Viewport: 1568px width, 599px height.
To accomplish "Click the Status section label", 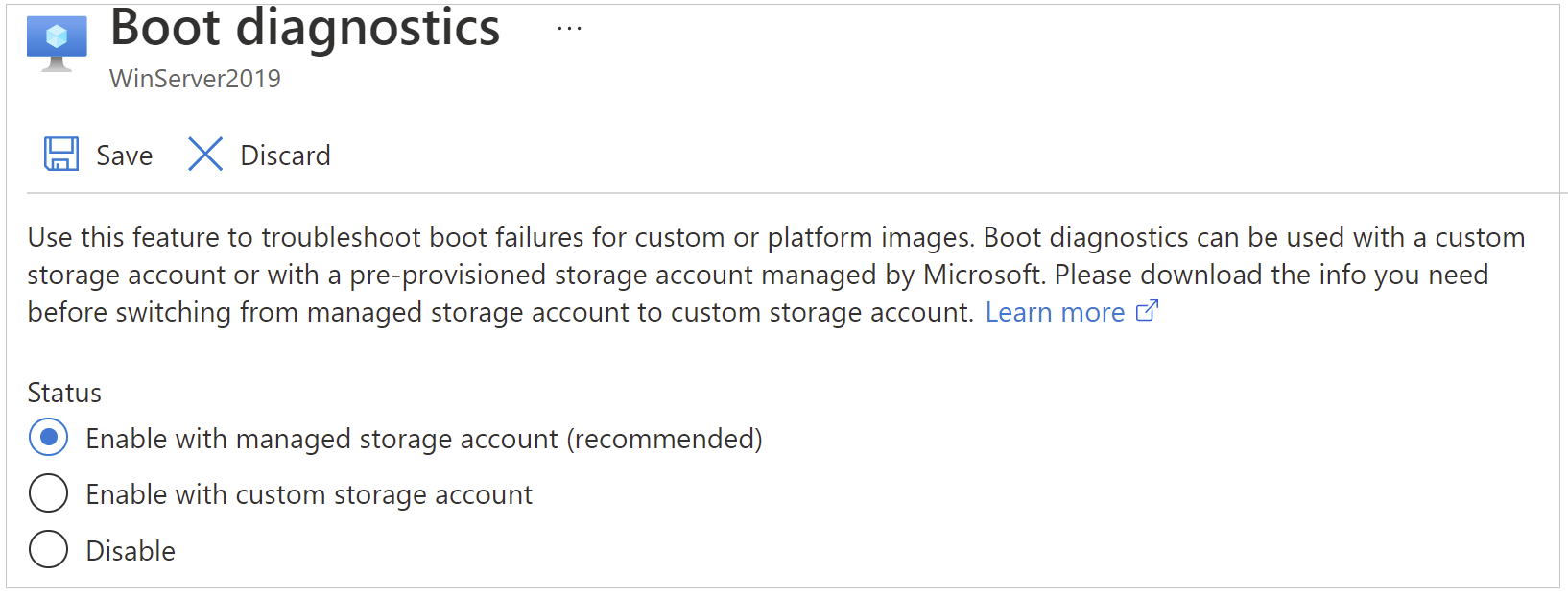I will click(x=62, y=392).
